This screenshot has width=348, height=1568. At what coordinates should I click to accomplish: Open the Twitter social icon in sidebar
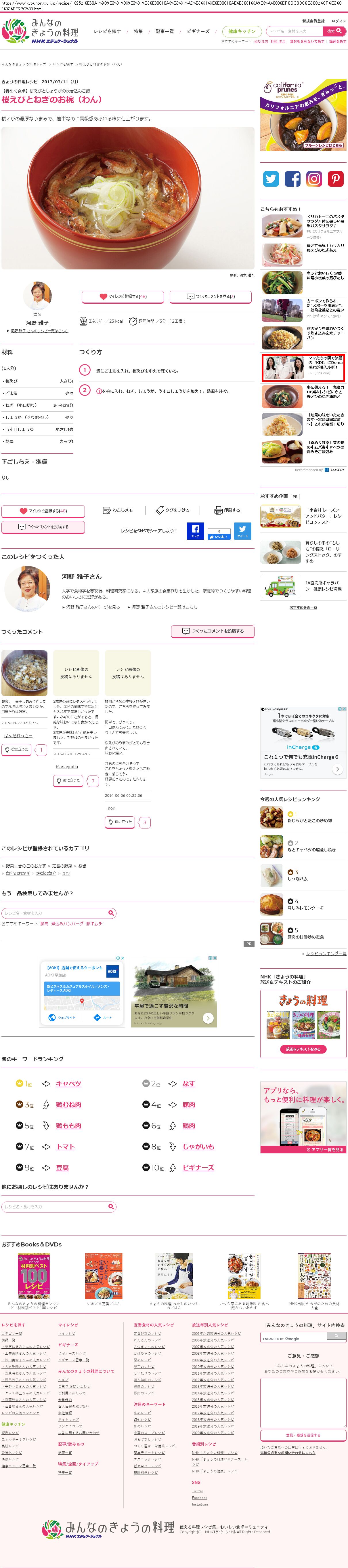pos(271,178)
